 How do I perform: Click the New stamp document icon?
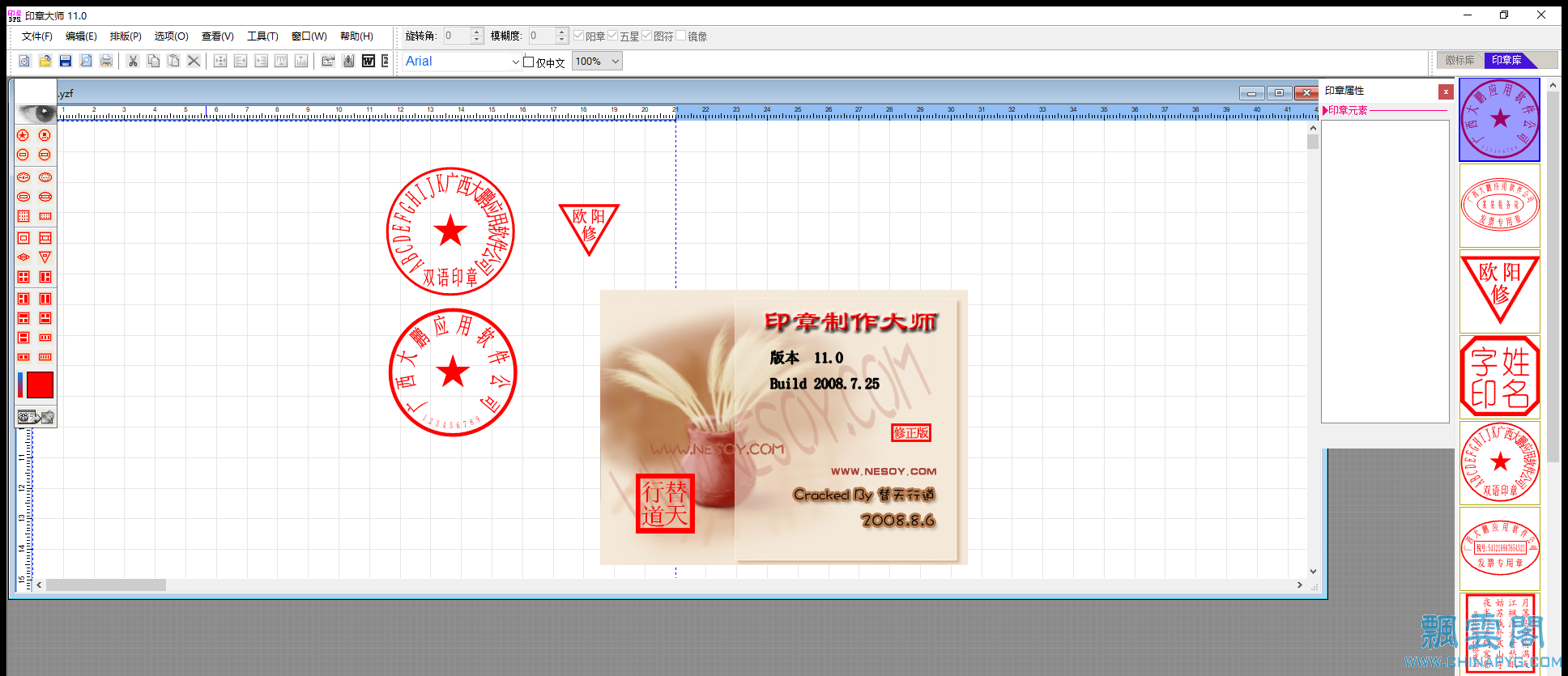pos(24,61)
